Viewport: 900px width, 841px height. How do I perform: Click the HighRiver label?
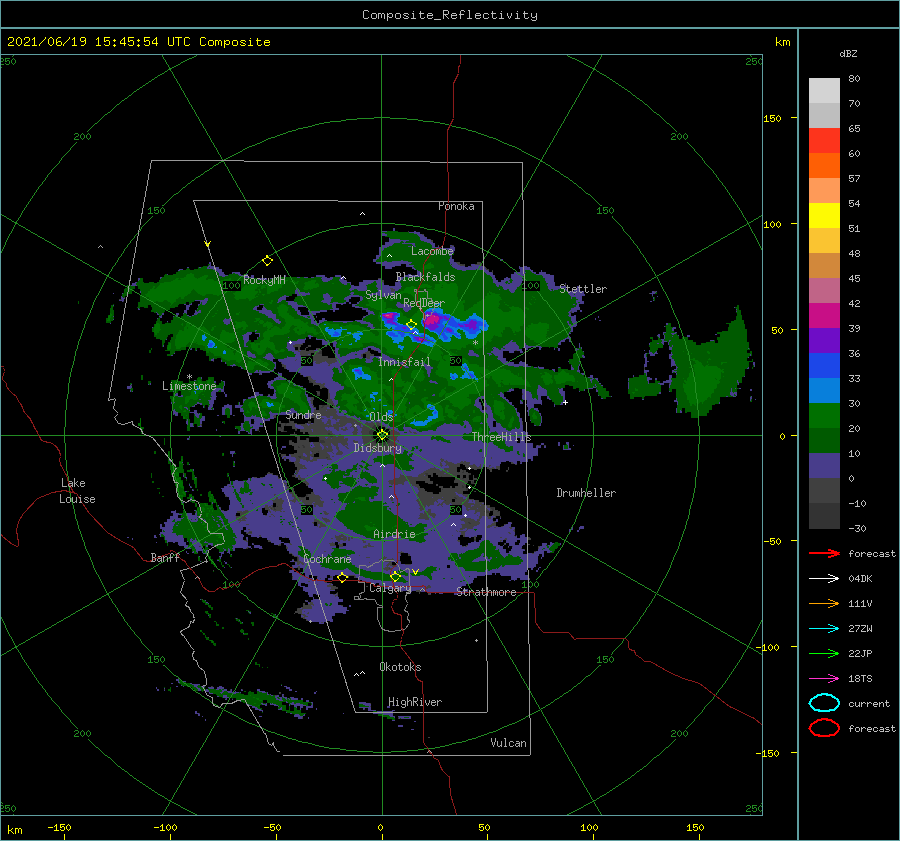[415, 702]
